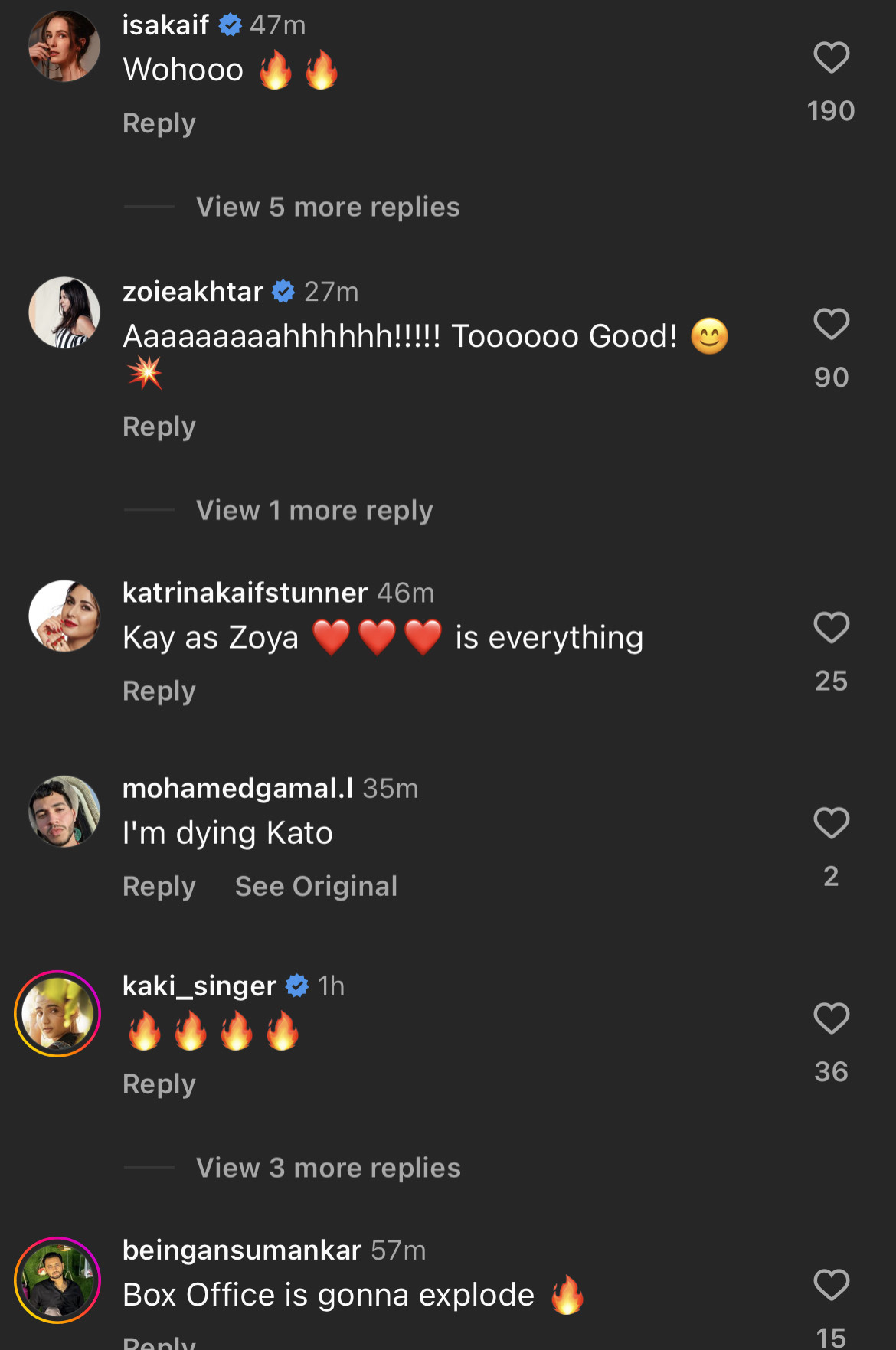Reply to katrinakaifstunner's comment

point(159,691)
